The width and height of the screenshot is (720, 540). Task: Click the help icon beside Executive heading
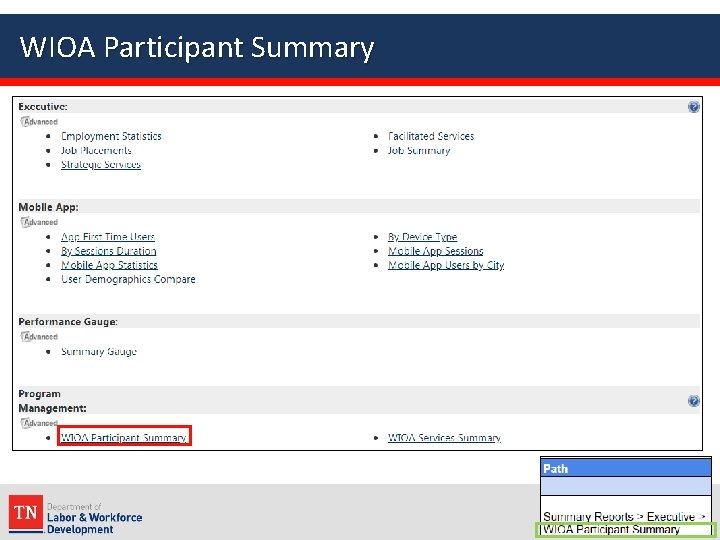pos(693,107)
